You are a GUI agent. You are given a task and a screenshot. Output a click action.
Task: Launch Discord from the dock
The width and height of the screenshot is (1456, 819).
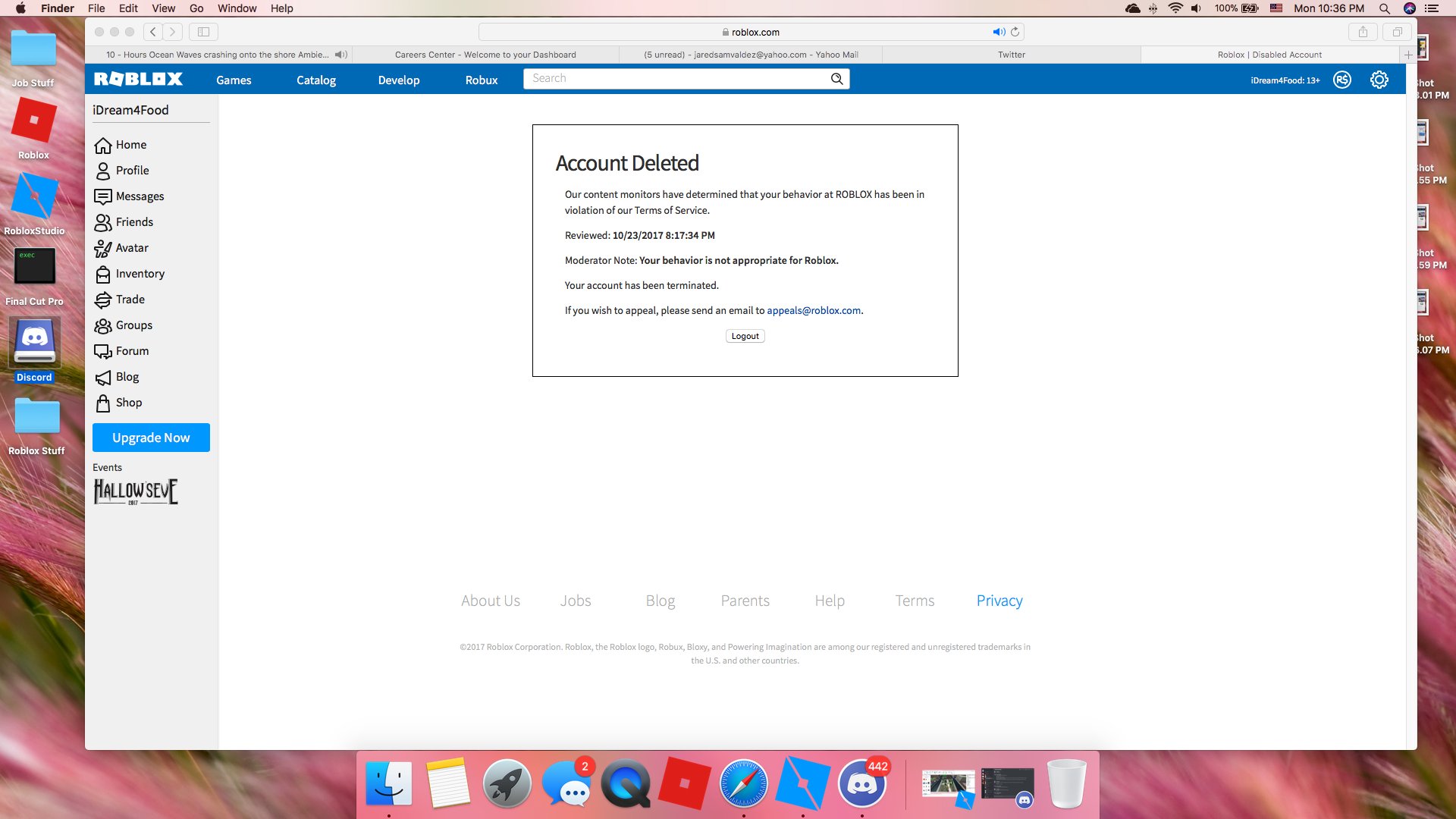[x=861, y=783]
